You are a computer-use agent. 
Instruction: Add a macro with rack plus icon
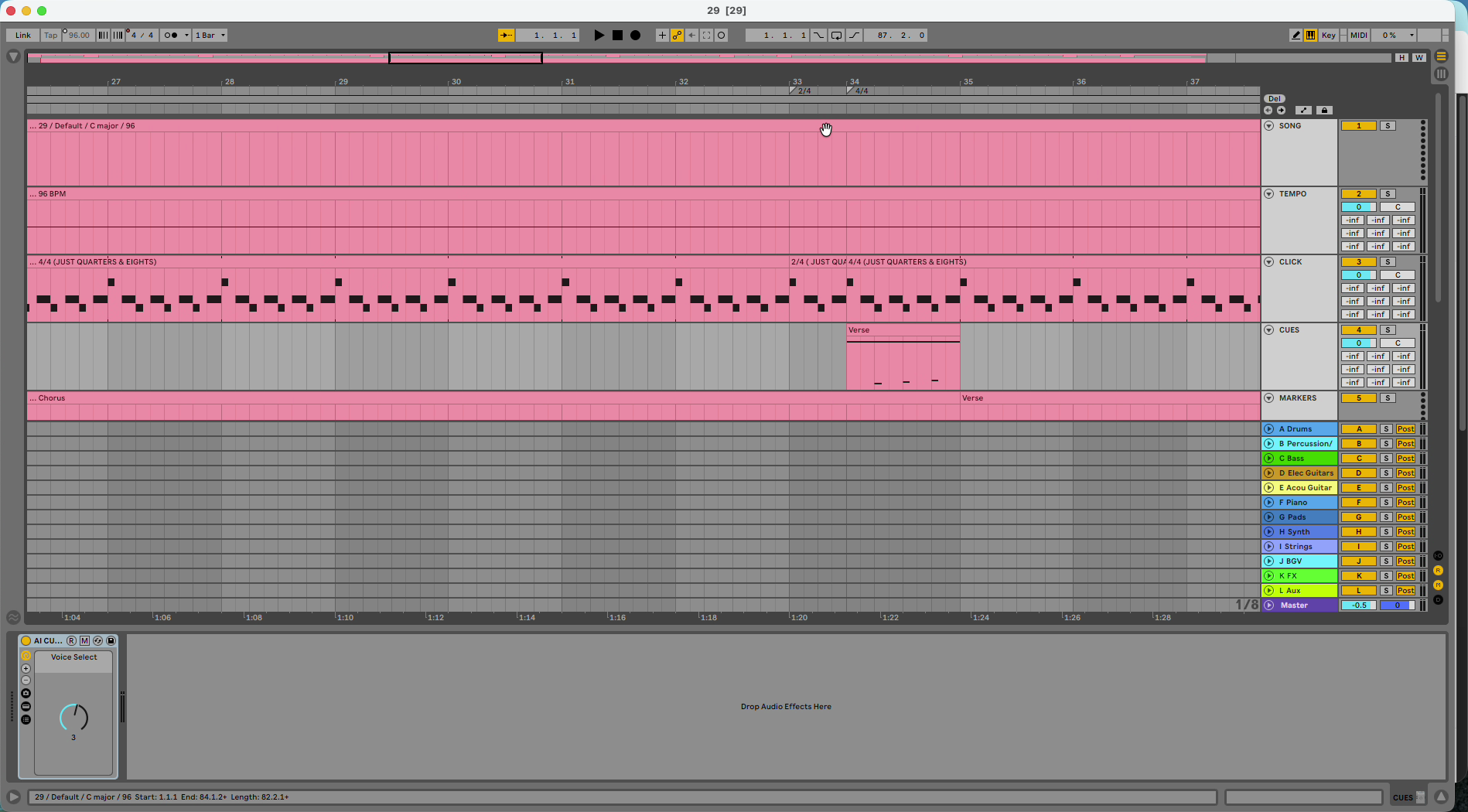[26, 669]
